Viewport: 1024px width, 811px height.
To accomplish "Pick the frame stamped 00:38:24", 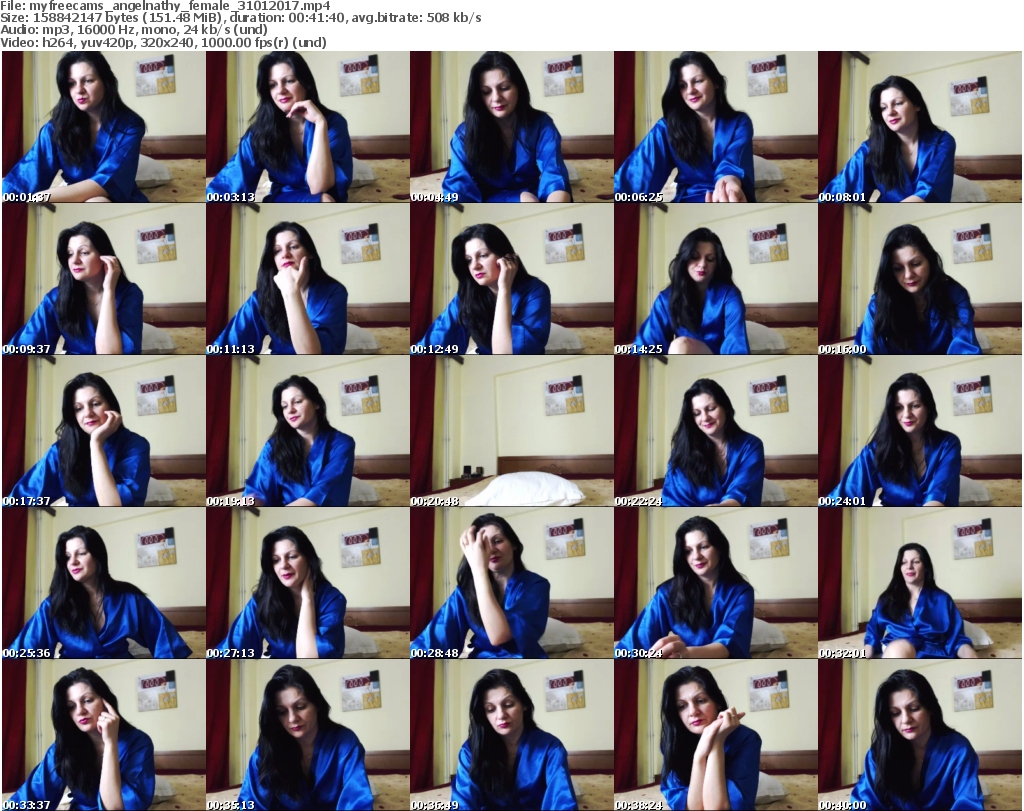I will pos(715,735).
